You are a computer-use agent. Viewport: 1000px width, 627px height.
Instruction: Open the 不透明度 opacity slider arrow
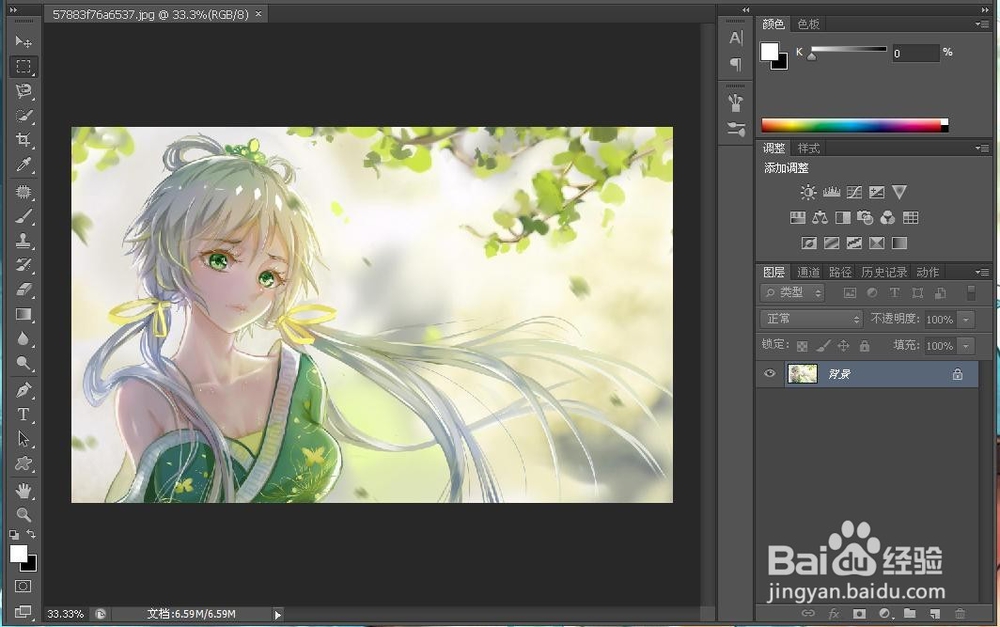coord(966,320)
